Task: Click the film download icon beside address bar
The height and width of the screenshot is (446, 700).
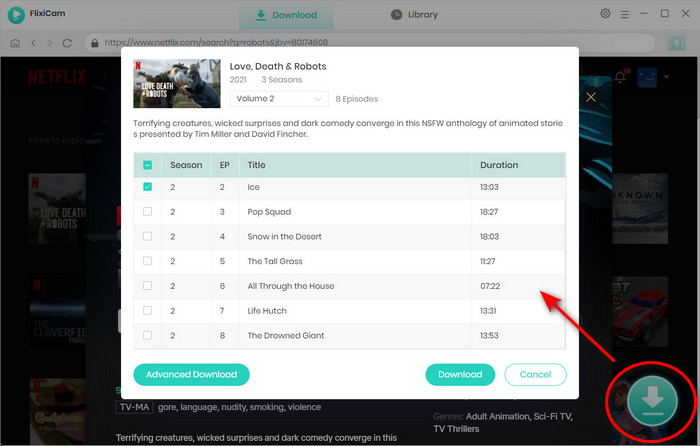Action: [676, 43]
